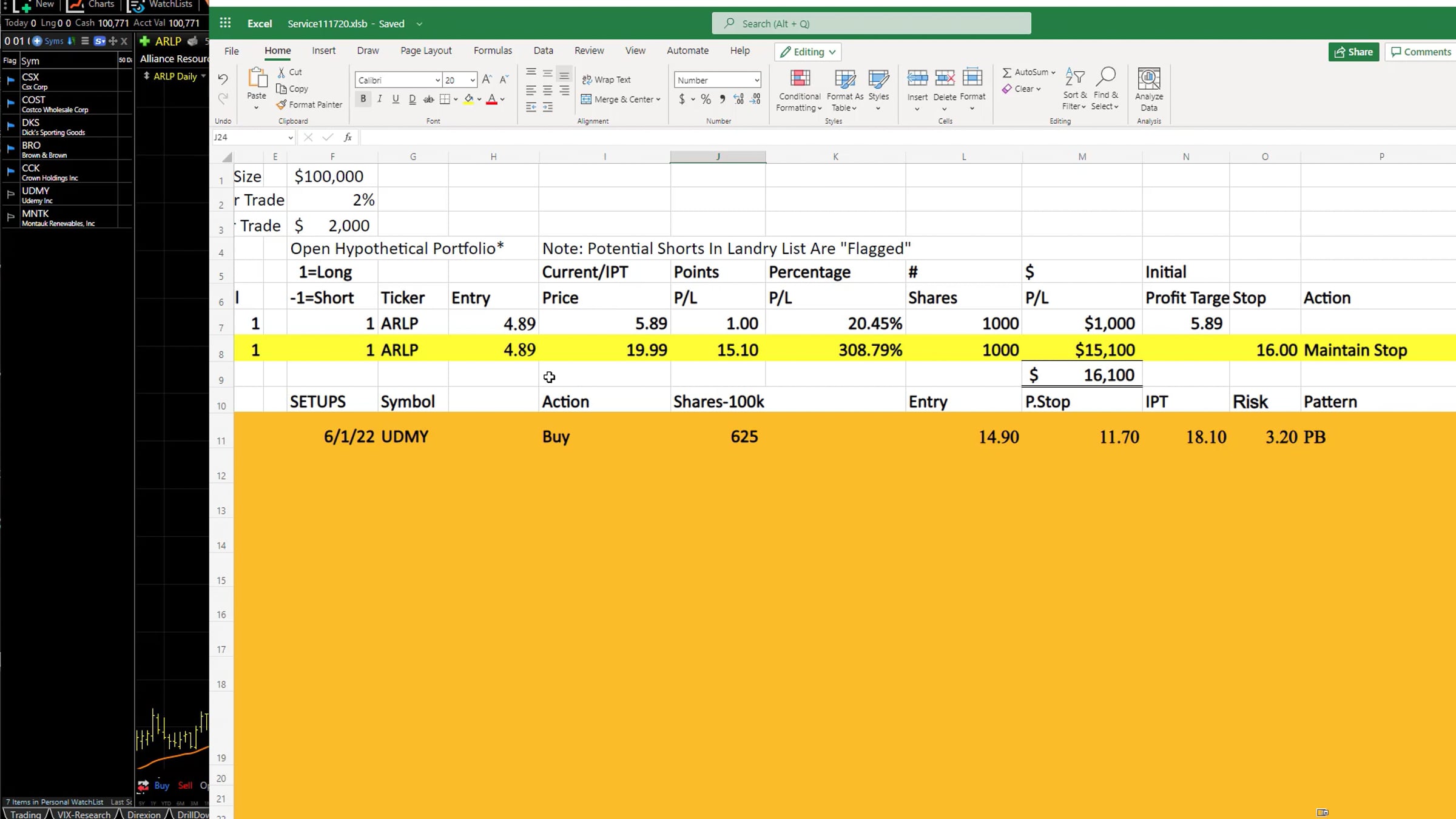Expand the Merge & Center options arrow
The image size is (1456, 819).
tap(658, 99)
